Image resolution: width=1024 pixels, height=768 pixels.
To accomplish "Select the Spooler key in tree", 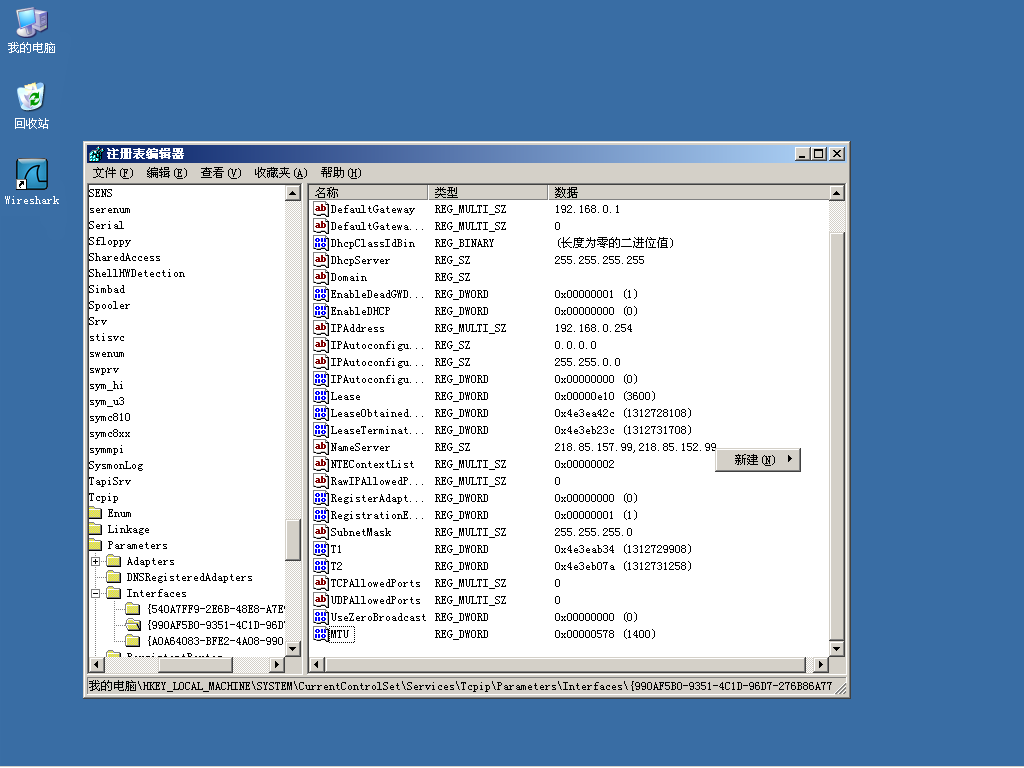I will (x=109, y=305).
